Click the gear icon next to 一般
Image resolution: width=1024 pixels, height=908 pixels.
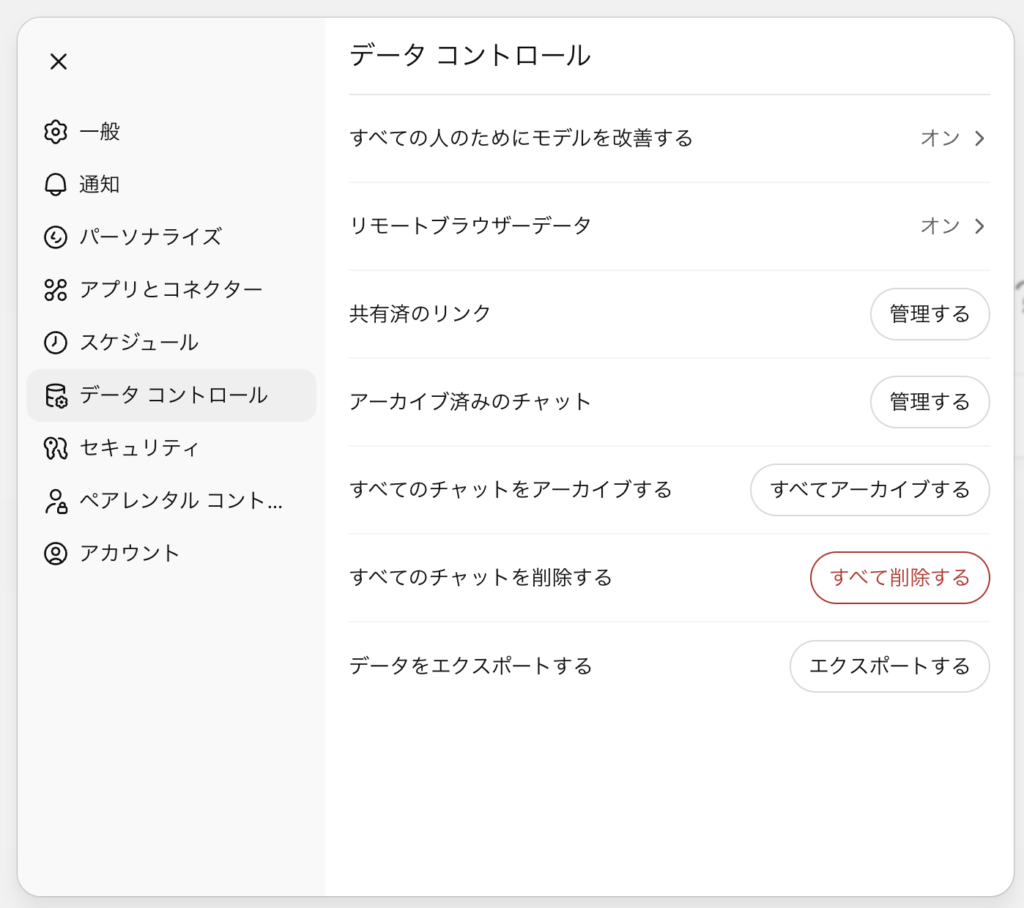point(56,132)
